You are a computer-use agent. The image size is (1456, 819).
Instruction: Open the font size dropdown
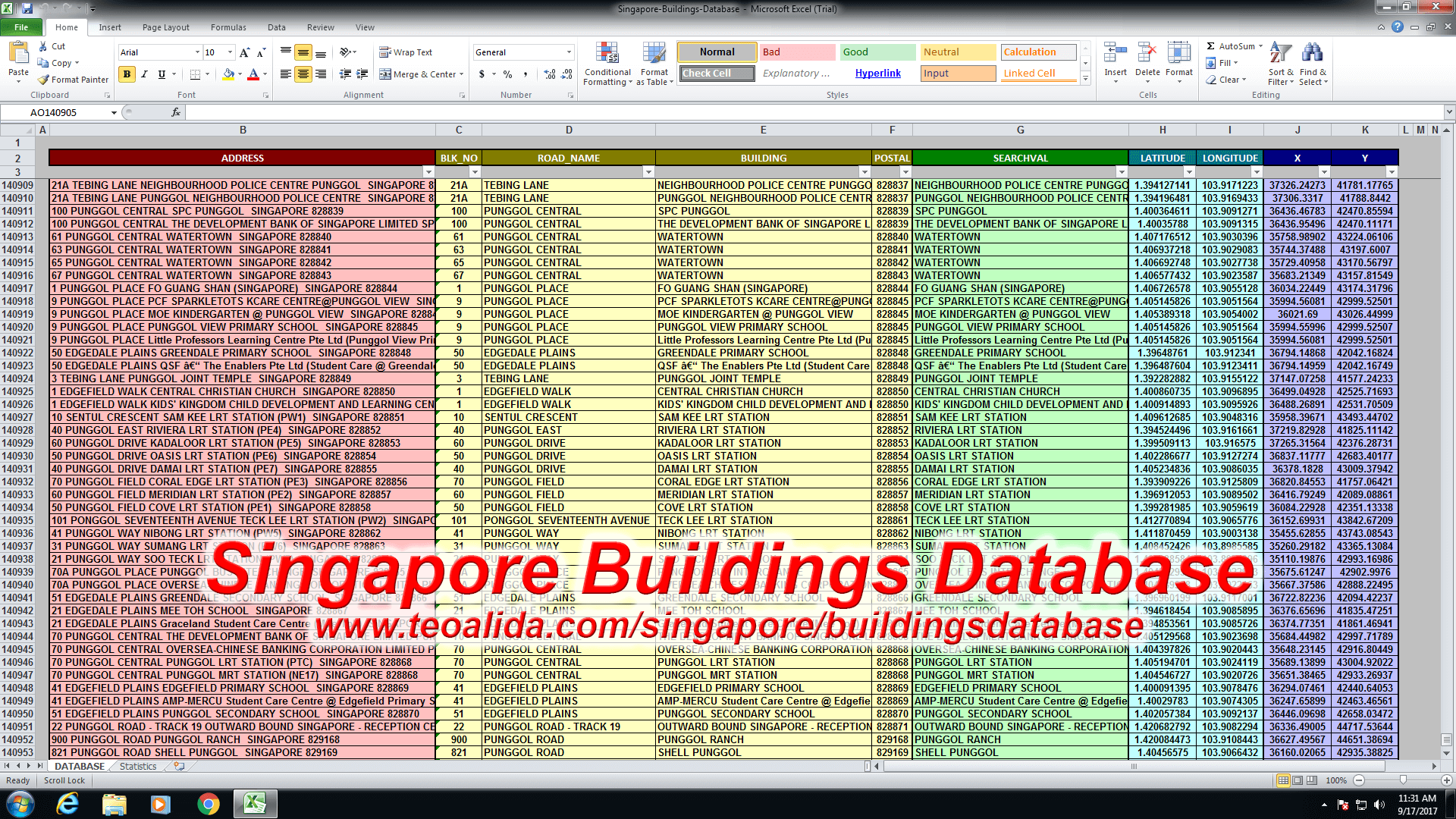(230, 52)
